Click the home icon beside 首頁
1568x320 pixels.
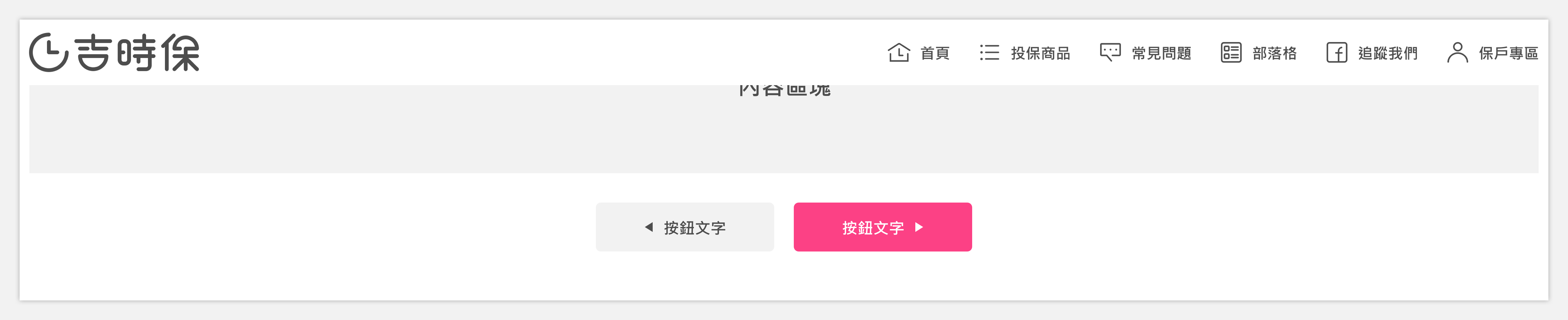point(898,53)
